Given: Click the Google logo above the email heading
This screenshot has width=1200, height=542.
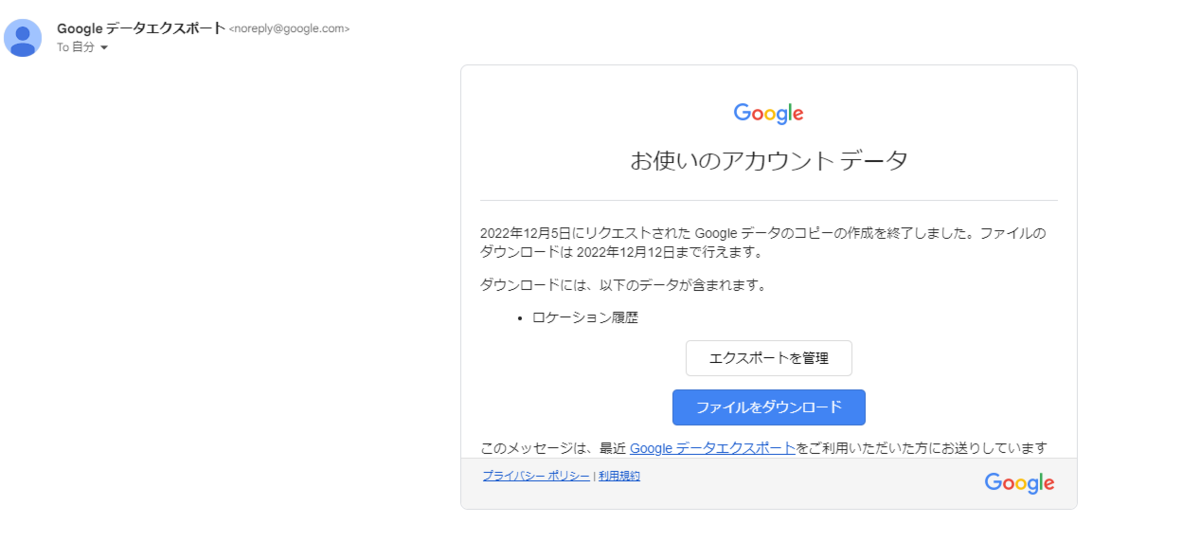Looking at the screenshot, I should [768, 114].
